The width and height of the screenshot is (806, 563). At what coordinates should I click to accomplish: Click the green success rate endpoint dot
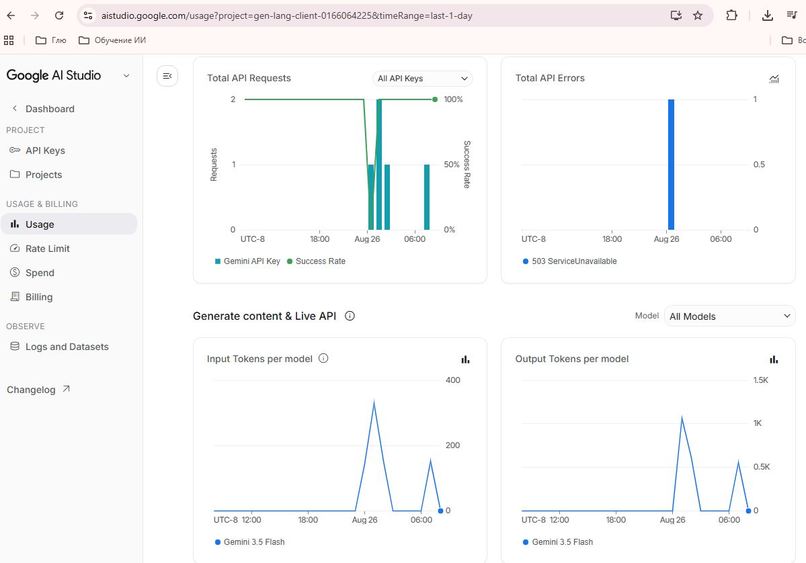click(435, 99)
